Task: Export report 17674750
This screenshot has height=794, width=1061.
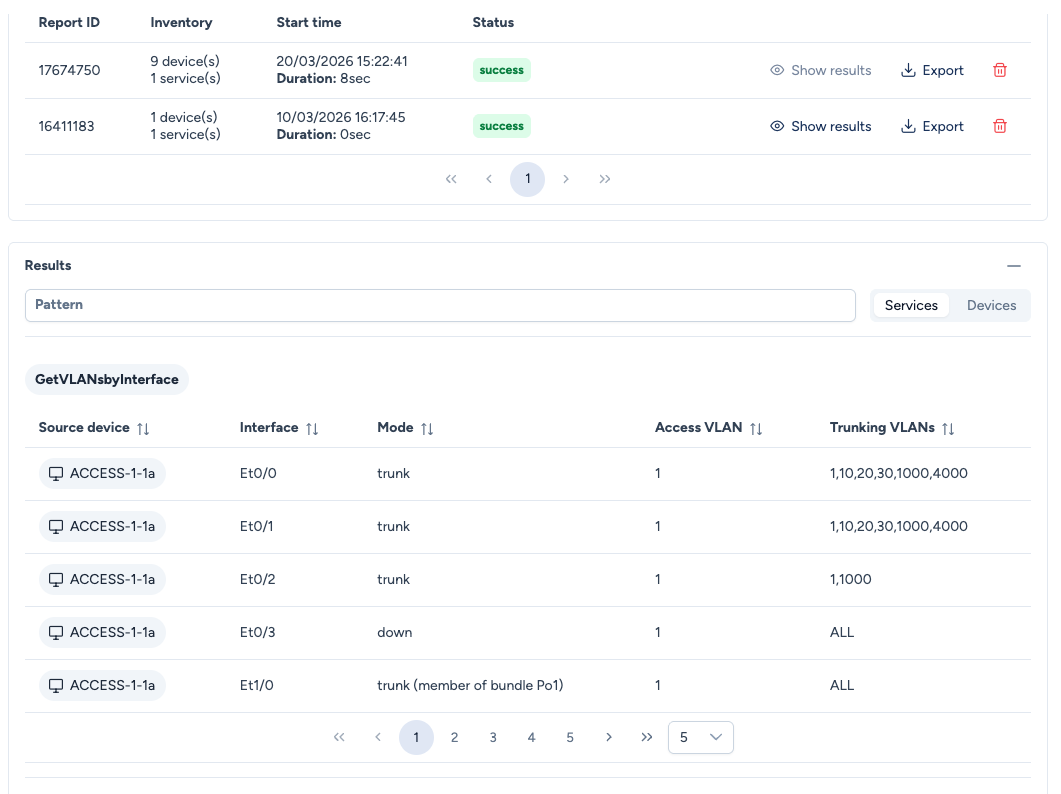Action: point(932,70)
